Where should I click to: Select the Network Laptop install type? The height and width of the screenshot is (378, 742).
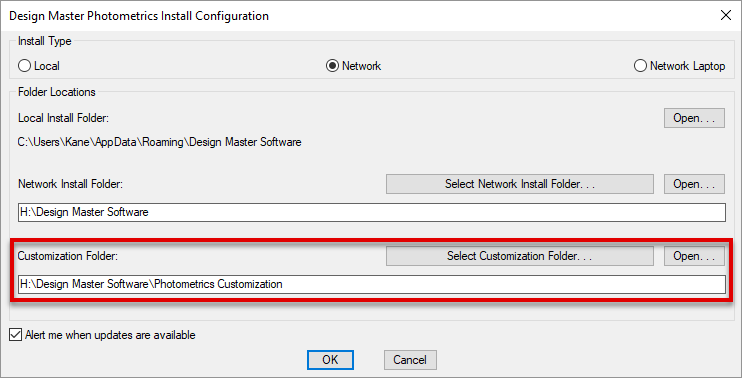coord(679,66)
